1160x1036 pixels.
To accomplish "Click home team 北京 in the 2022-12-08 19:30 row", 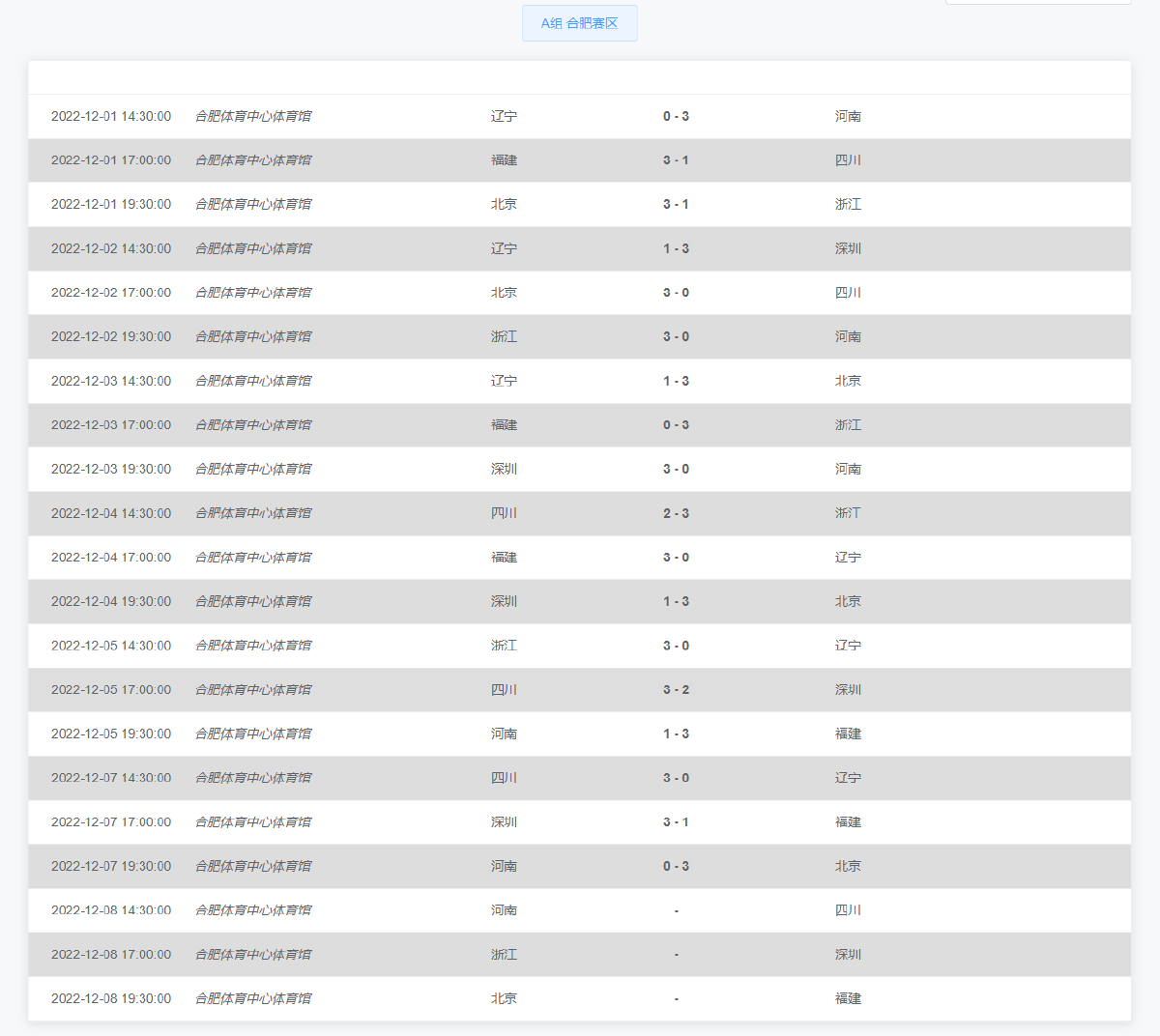I will (x=504, y=998).
